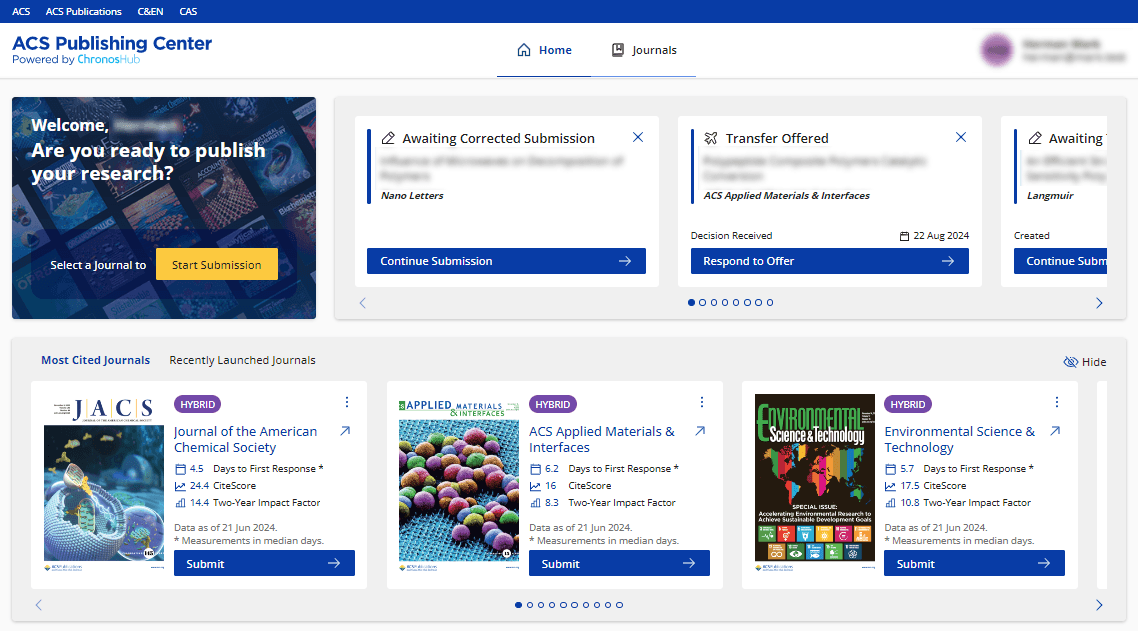Collapse to previous journal cards via left chevron
This screenshot has height=631, width=1138.
(38, 604)
